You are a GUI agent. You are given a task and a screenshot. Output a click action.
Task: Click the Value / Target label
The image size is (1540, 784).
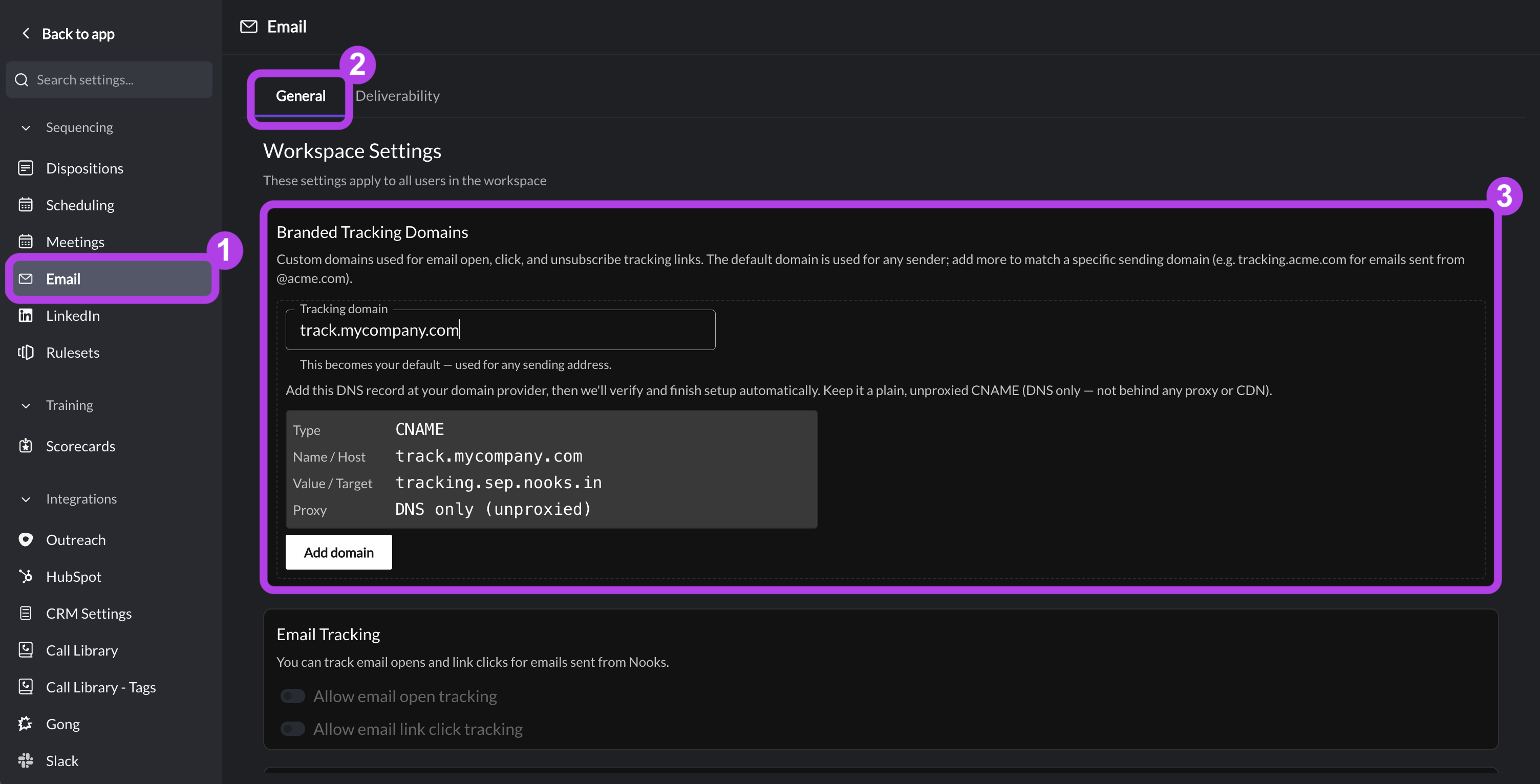pyautogui.click(x=332, y=483)
